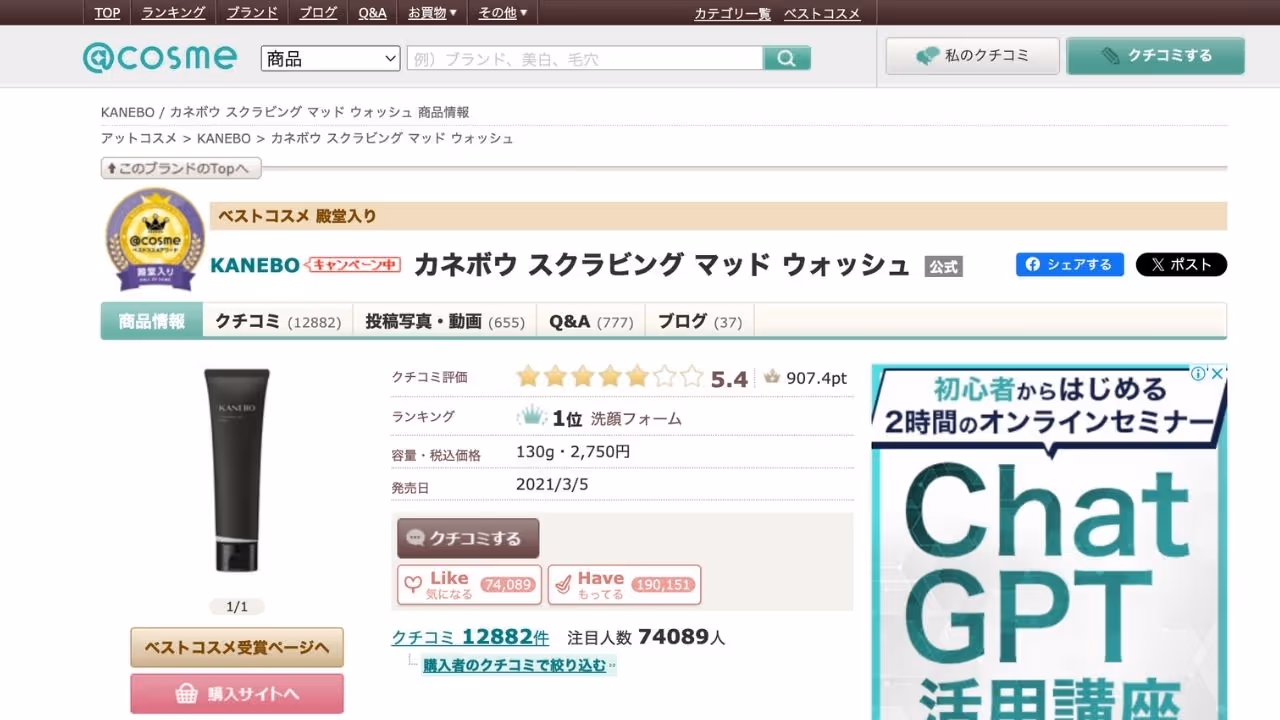Select the 商品情報 tab
Viewport: 1280px width, 720px height.
coord(152,321)
